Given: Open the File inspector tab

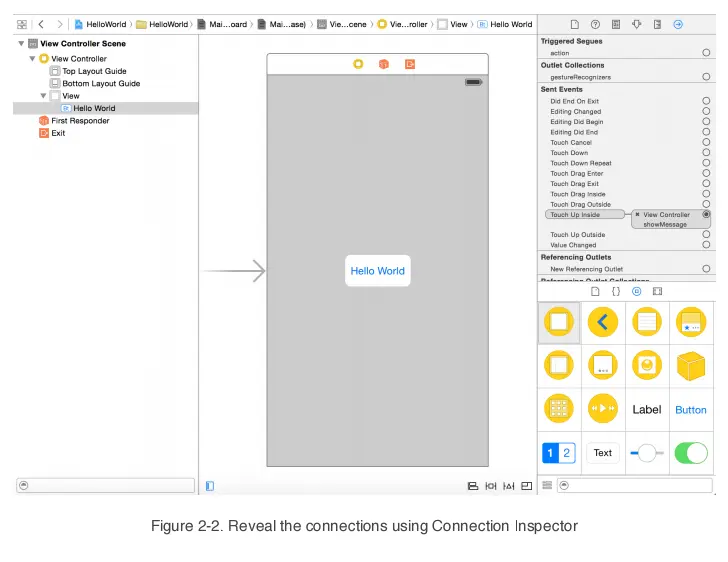Looking at the screenshot, I should [x=574, y=24].
